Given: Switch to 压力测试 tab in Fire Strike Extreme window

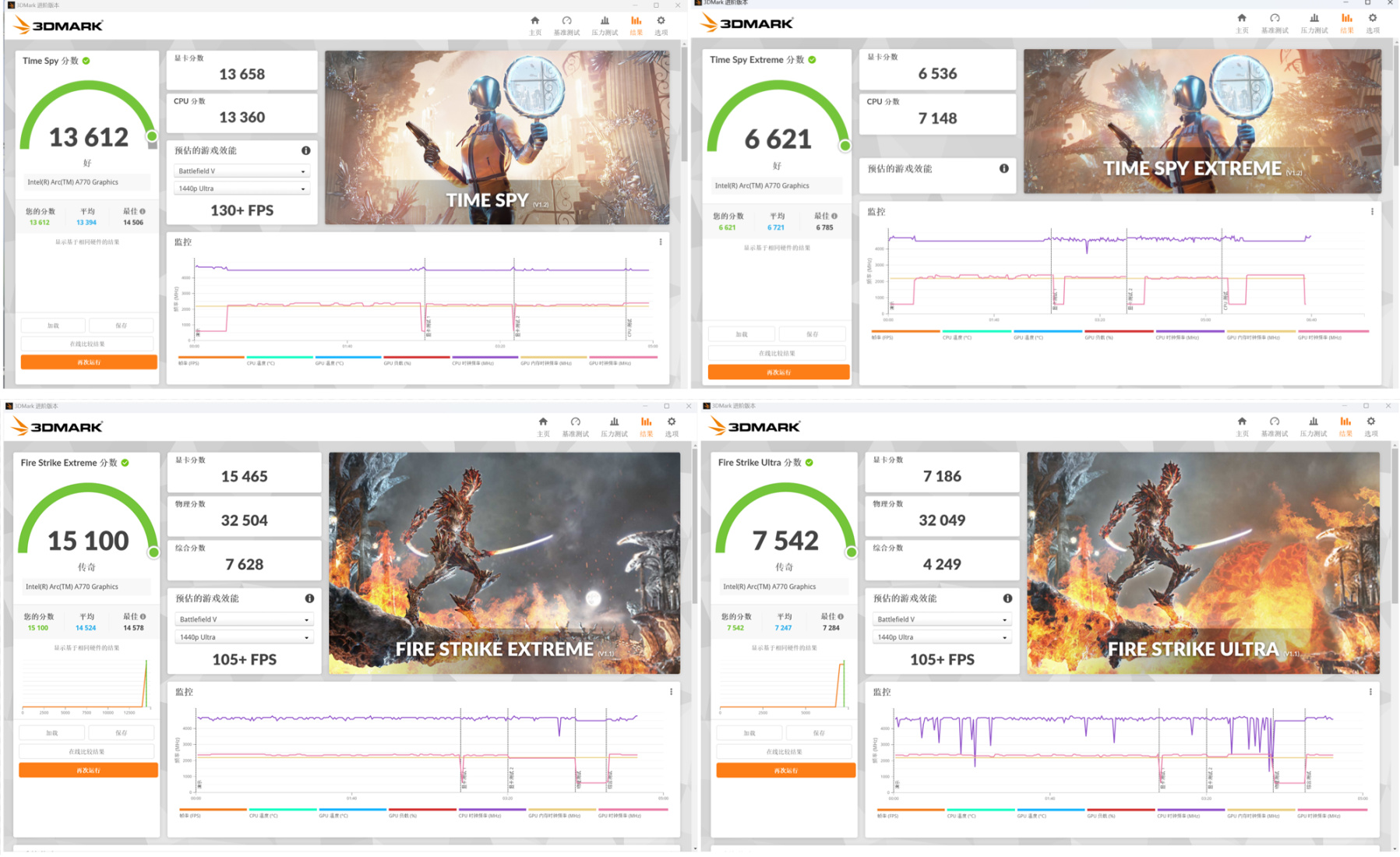Looking at the screenshot, I should [x=614, y=427].
